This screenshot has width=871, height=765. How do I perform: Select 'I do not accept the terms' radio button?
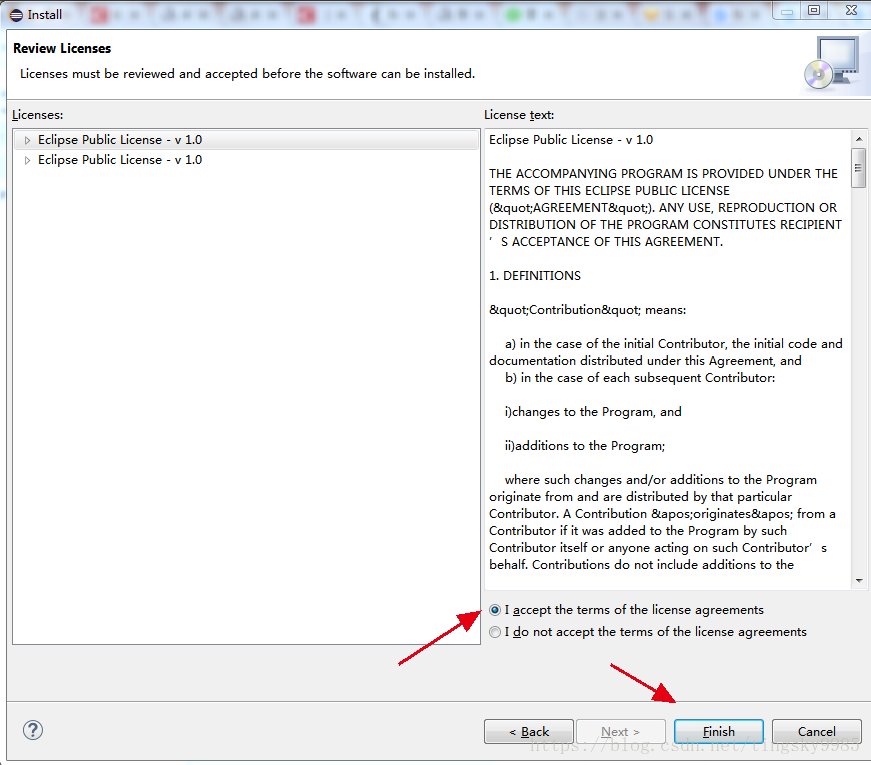[494, 632]
